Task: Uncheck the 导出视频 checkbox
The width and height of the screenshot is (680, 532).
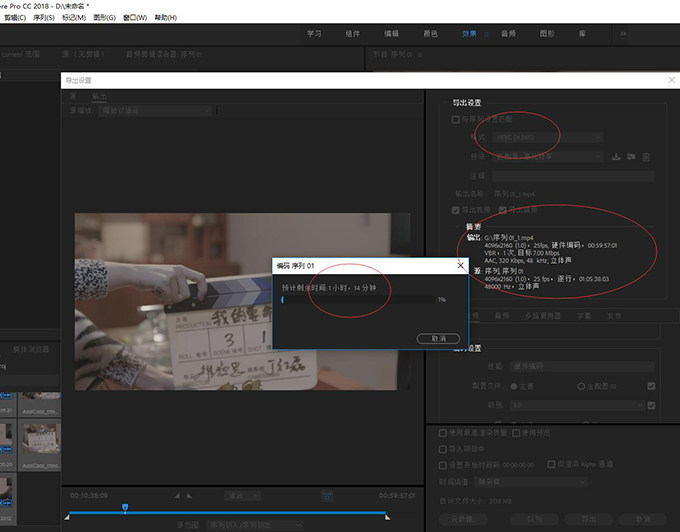Action: 456,210
